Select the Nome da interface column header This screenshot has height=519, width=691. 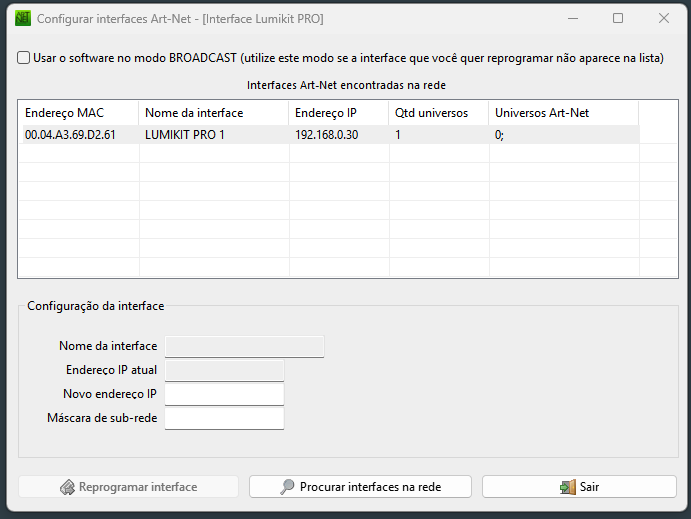[214, 113]
